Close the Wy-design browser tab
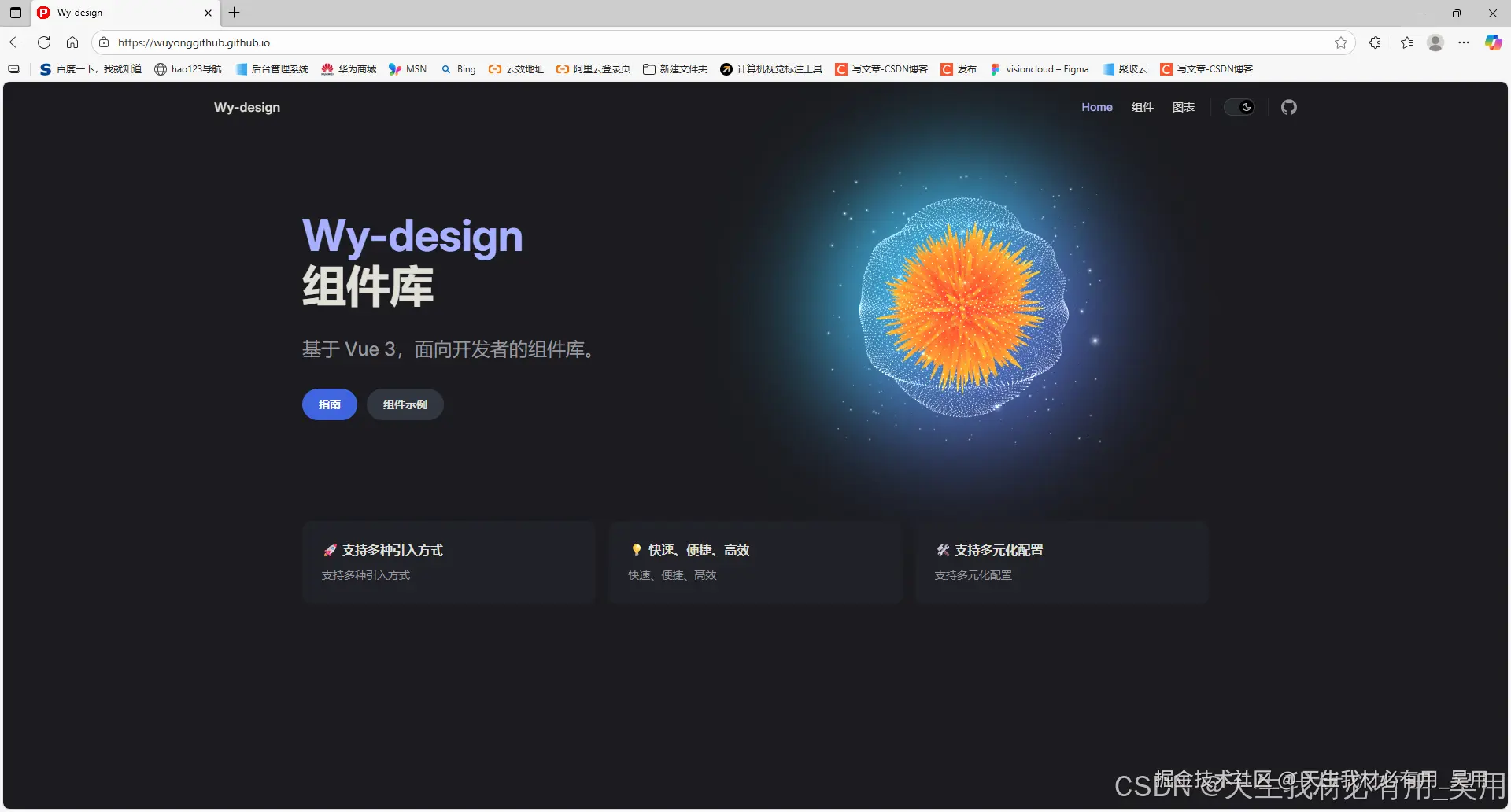 208,13
